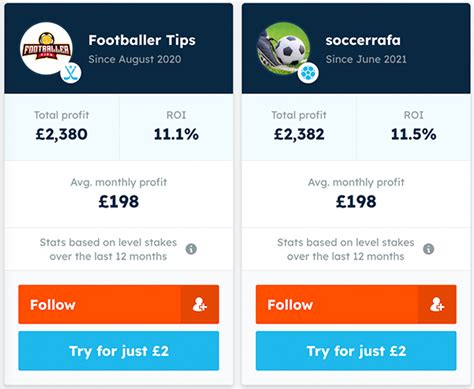Viewport: 474px width, 389px height.
Task: Try soccerrafa for just £2
Action: [356, 351]
